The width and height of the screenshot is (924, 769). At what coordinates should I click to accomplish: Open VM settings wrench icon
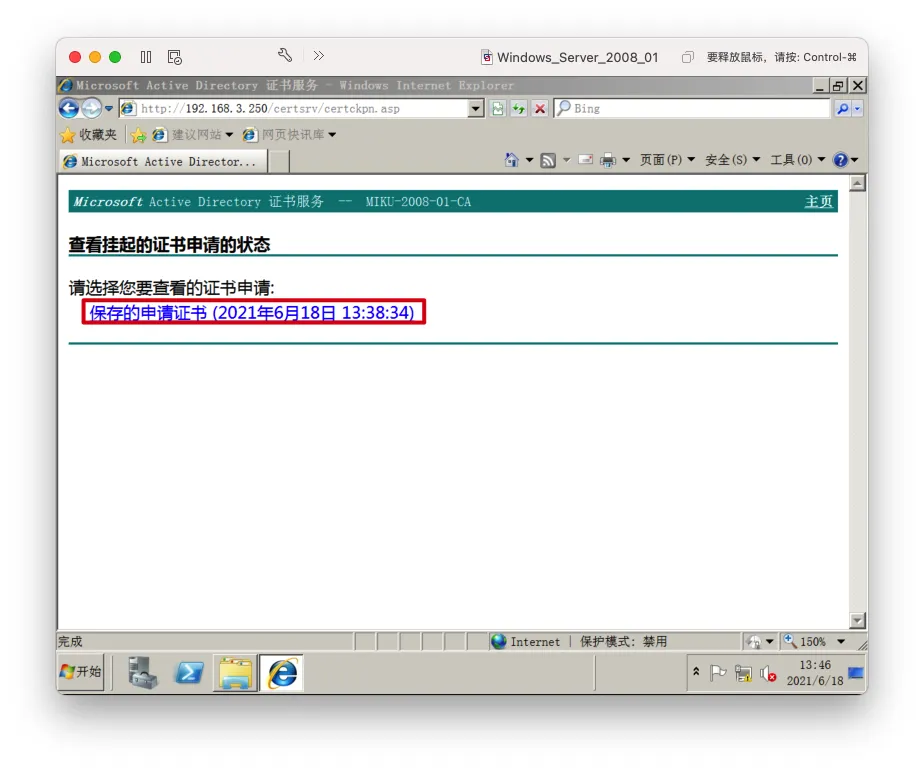(285, 55)
